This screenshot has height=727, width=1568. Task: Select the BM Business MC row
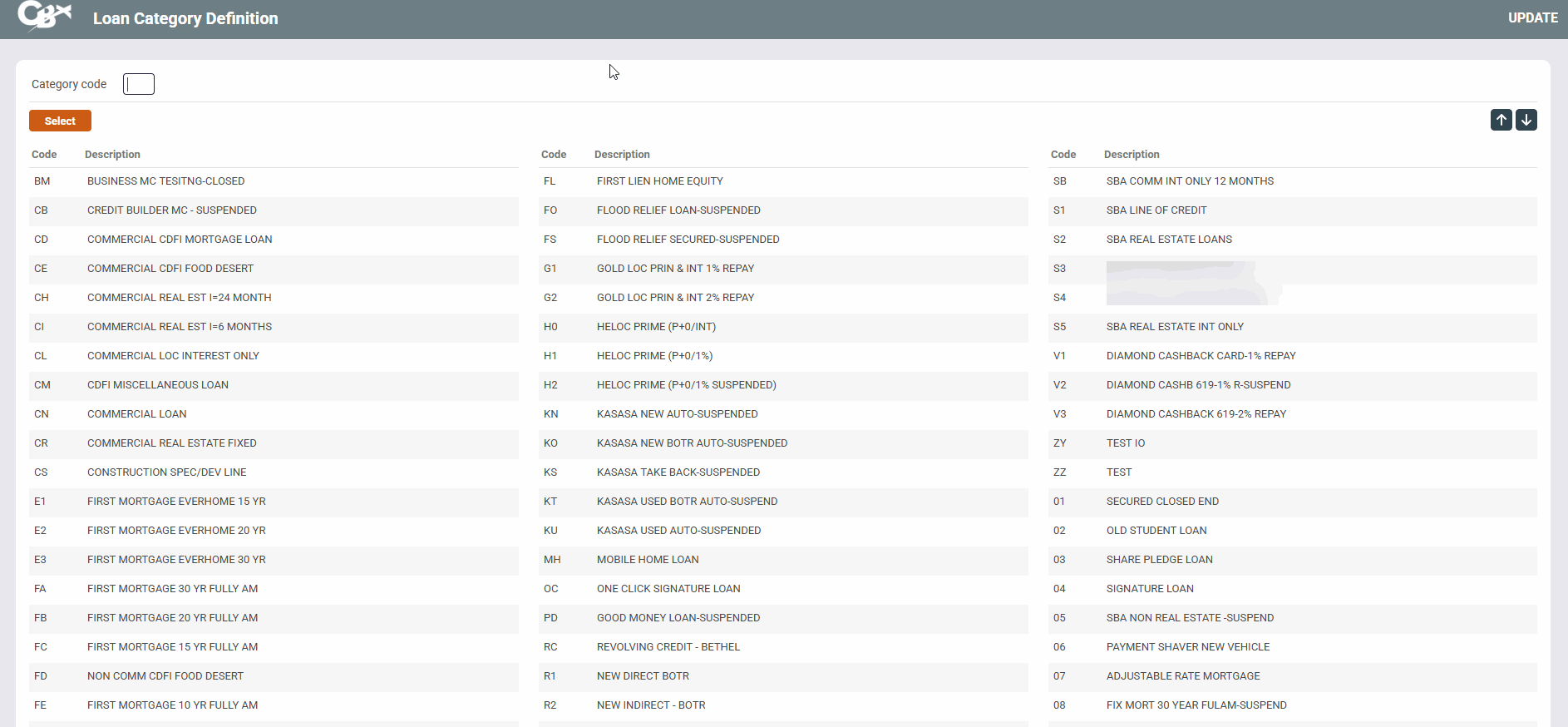click(x=165, y=181)
